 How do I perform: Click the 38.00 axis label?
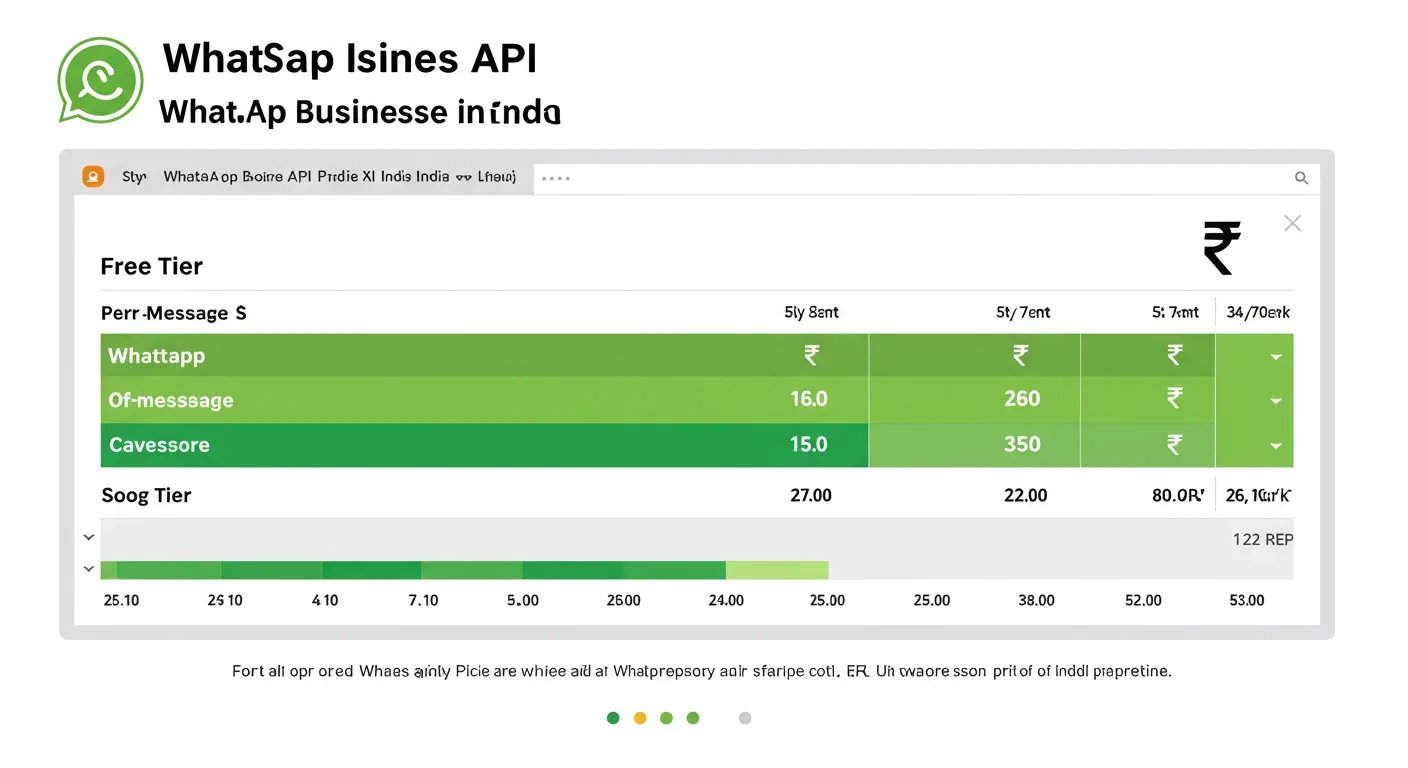point(1036,600)
